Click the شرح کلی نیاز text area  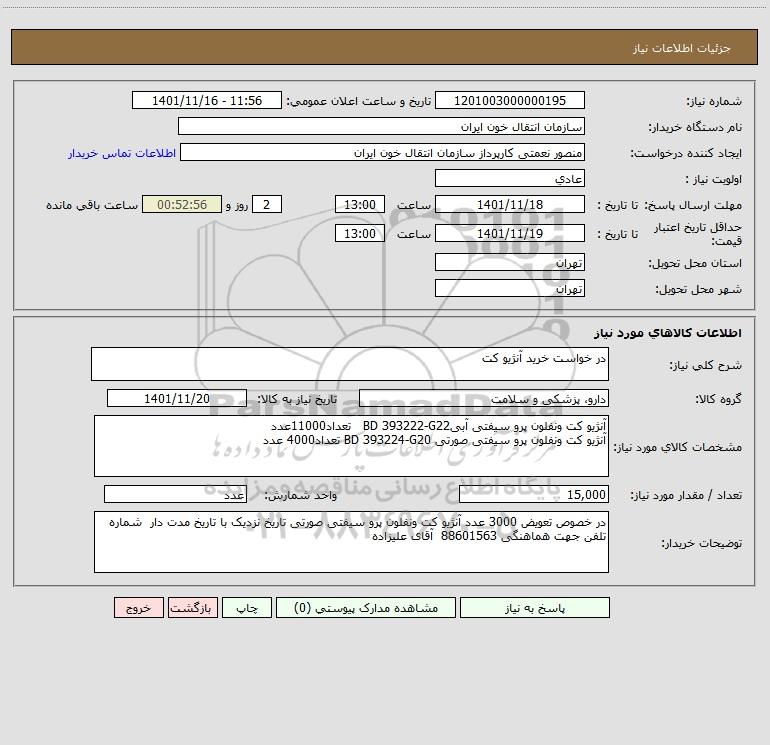coord(350,364)
